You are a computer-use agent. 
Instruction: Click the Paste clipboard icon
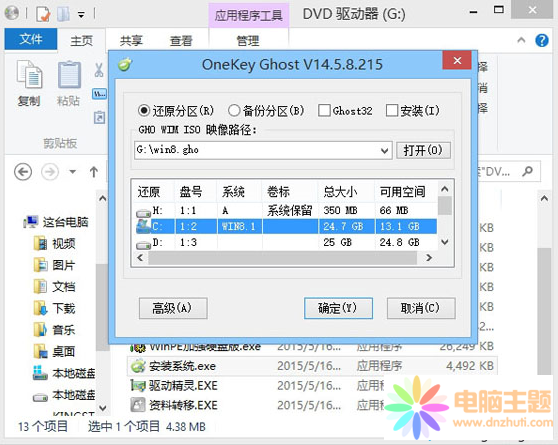(x=69, y=75)
